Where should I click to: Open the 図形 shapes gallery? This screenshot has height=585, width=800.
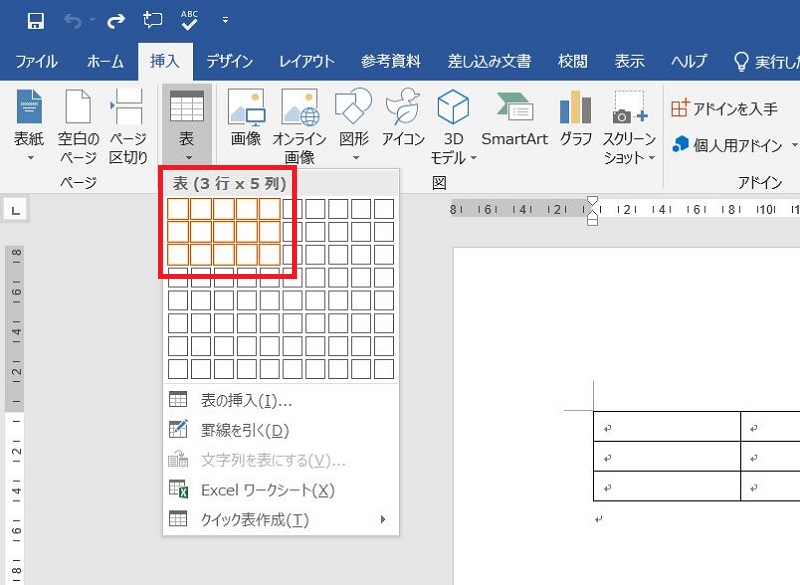point(354,125)
